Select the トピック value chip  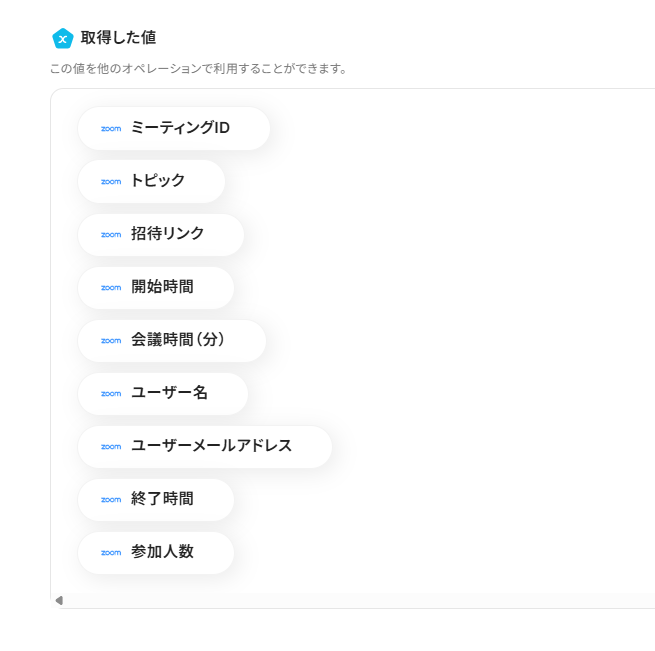point(158,182)
